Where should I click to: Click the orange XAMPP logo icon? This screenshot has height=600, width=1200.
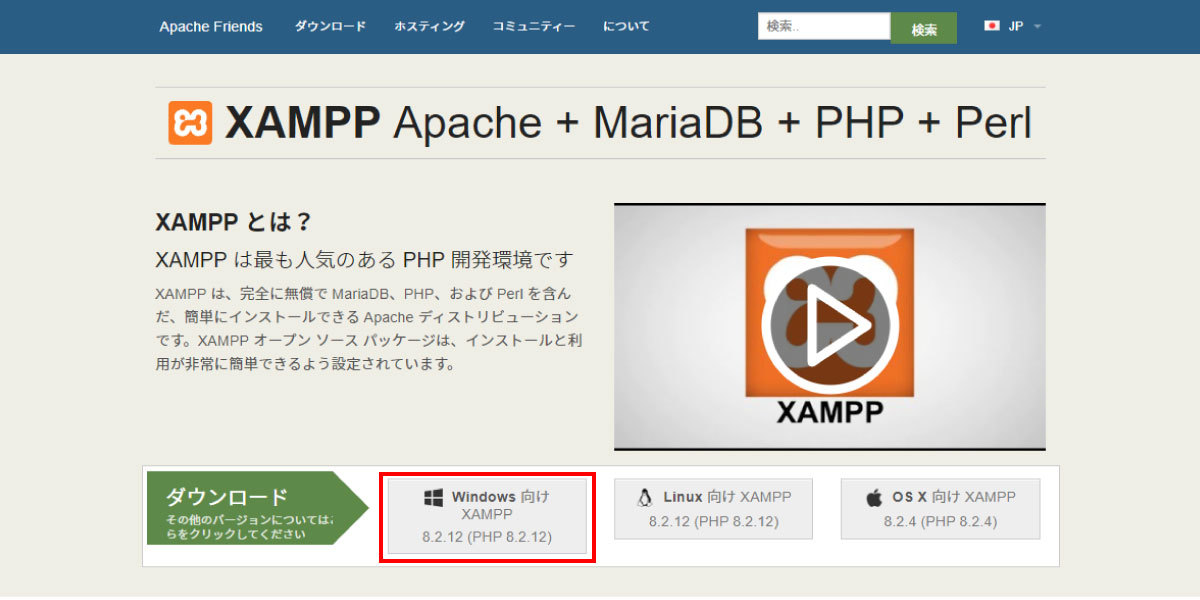tap(190, 123)
